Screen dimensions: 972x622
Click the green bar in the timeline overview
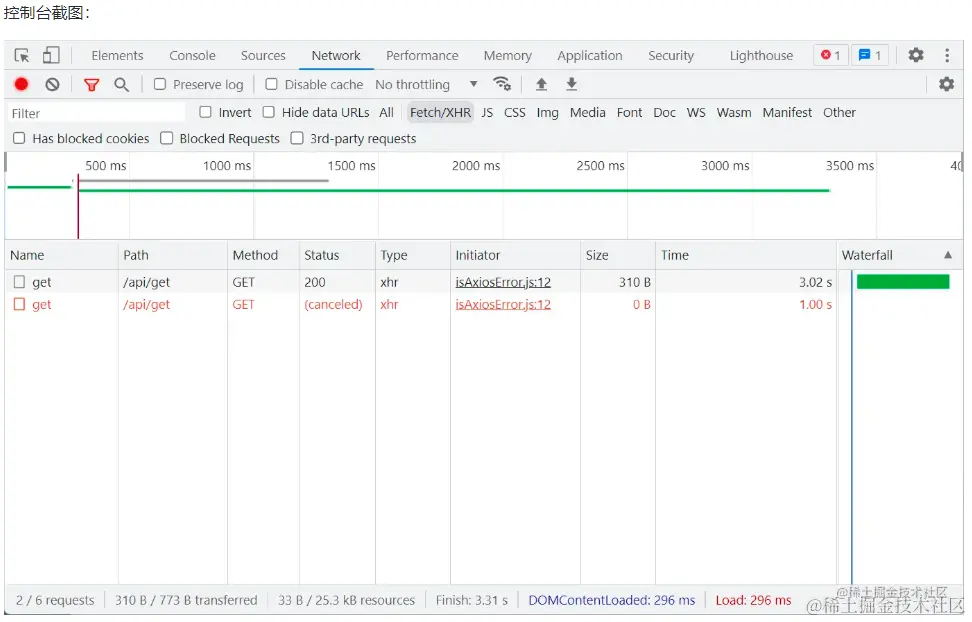click(x=454, y=190)
